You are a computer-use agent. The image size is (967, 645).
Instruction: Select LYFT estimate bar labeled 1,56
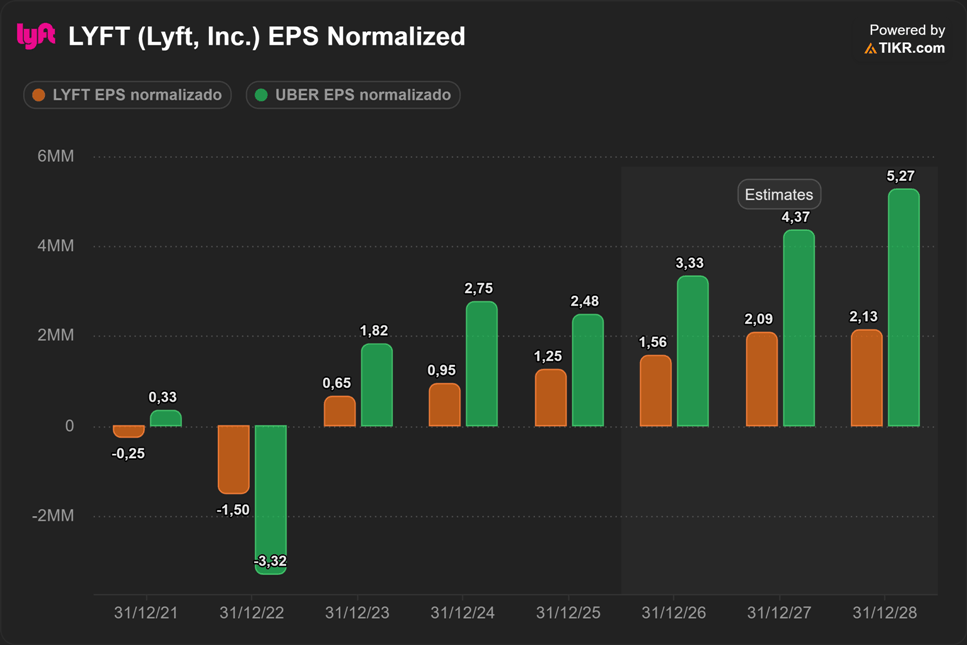click(x=656, y=391)
